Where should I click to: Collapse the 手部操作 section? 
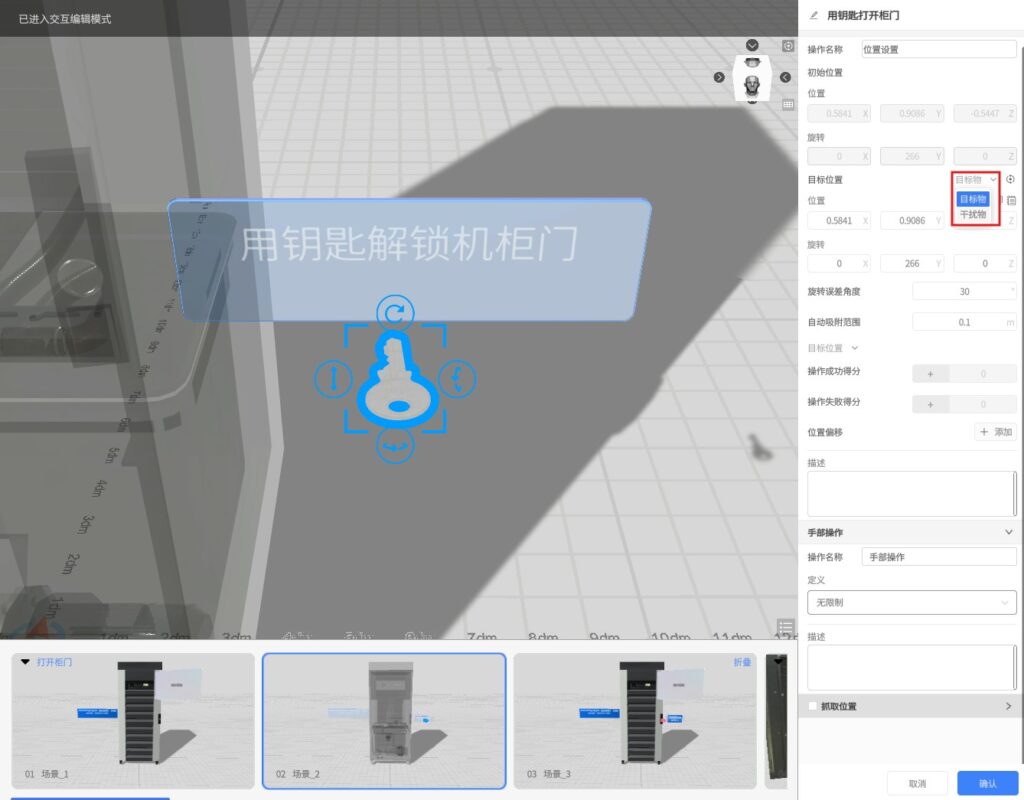tap(1008, 533)
